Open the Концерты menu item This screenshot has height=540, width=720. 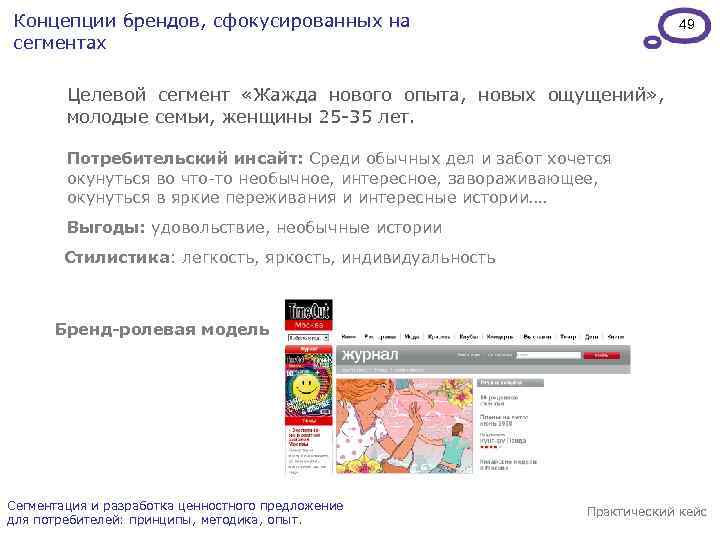(x=500, y=337)
